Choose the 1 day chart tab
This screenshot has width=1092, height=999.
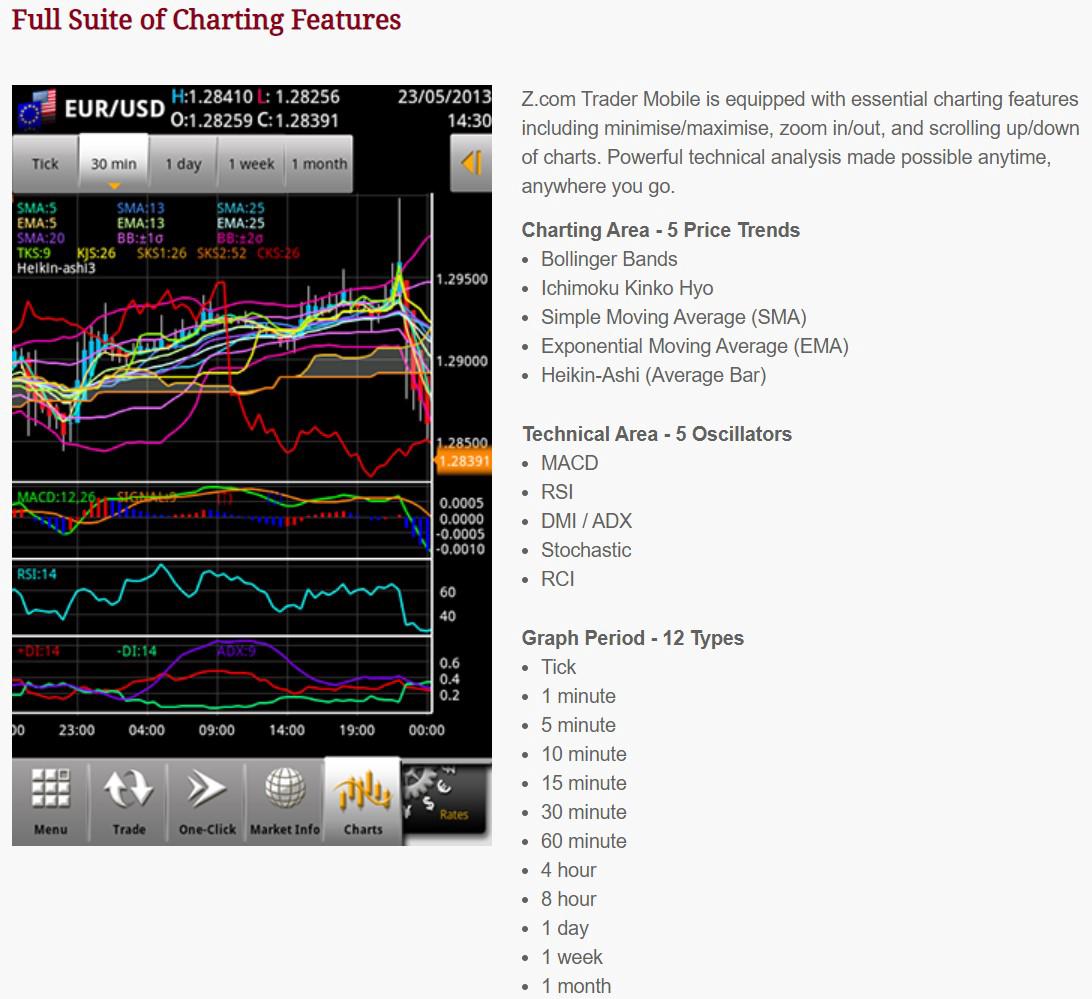coord(183,164)
